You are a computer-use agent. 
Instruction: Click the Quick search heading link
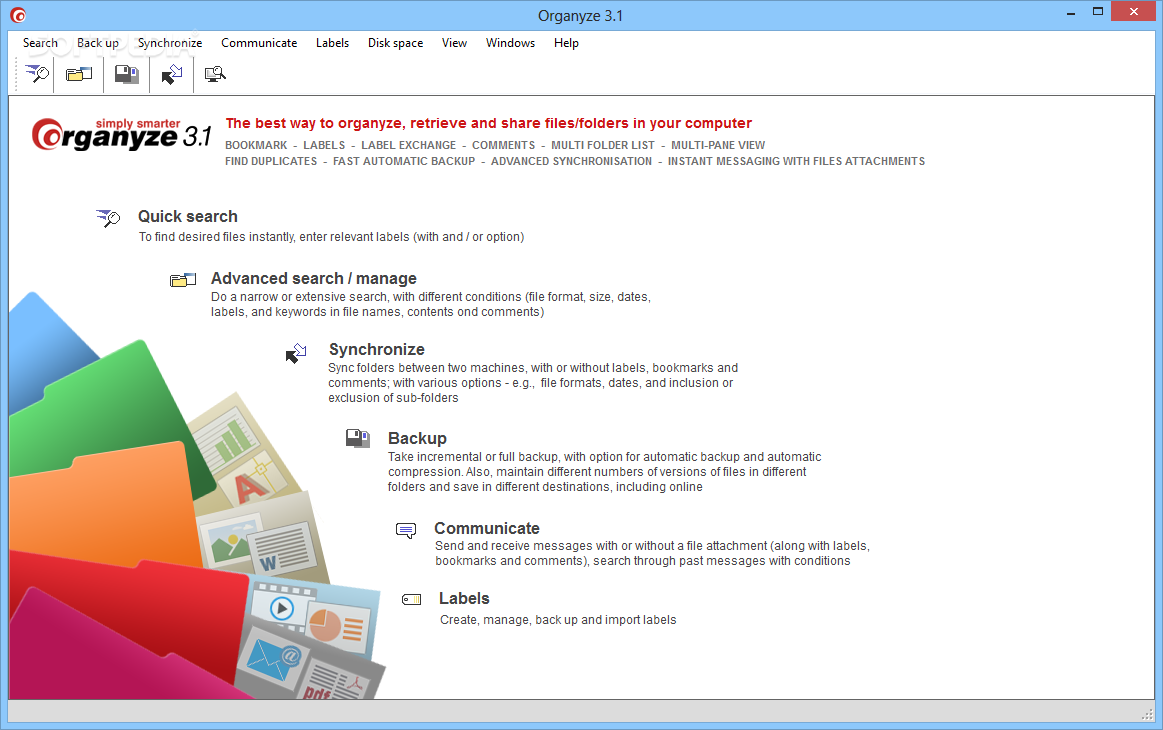click(x=188, y=217)
